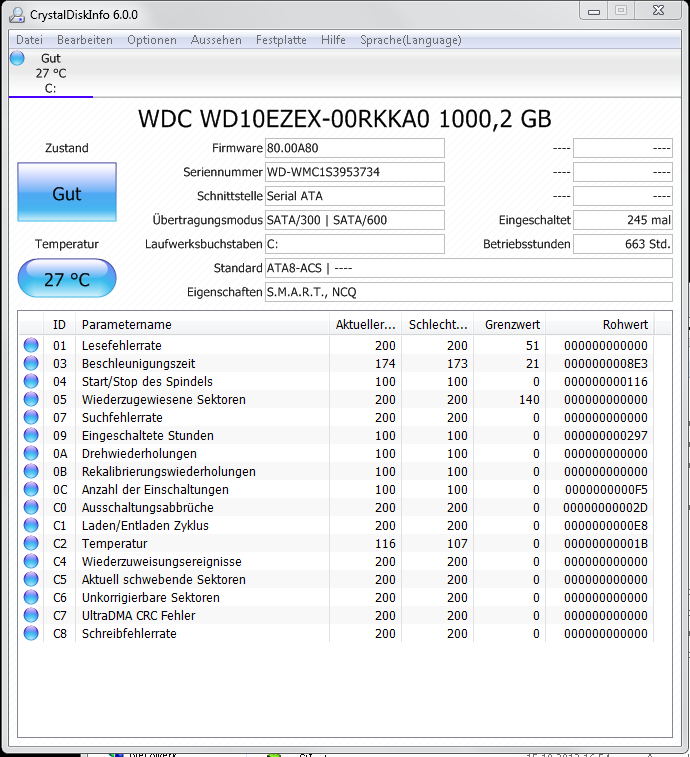The image size is (690, 757).
Task: Click the Laufwerksbuchstaben field C:
Action: 354,244
